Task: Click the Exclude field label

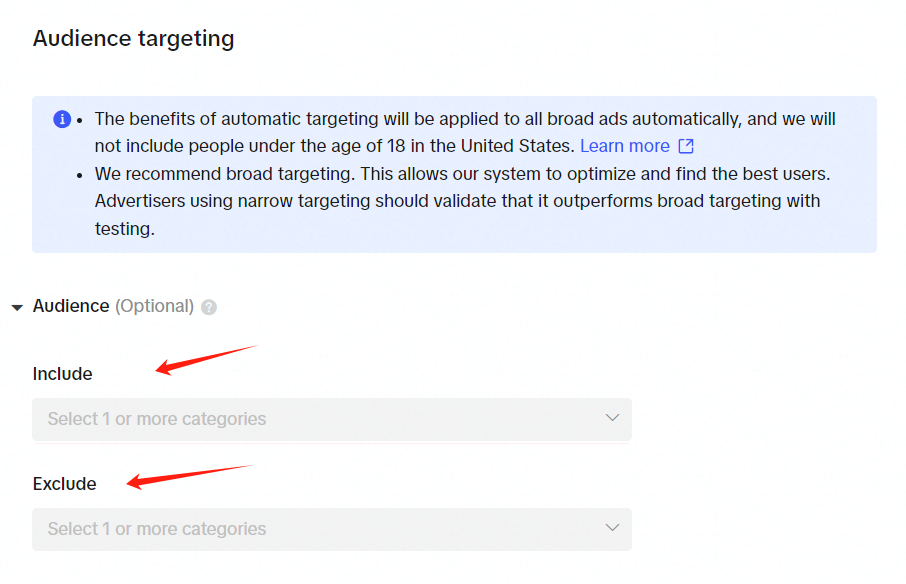Action: coord(65,483)
